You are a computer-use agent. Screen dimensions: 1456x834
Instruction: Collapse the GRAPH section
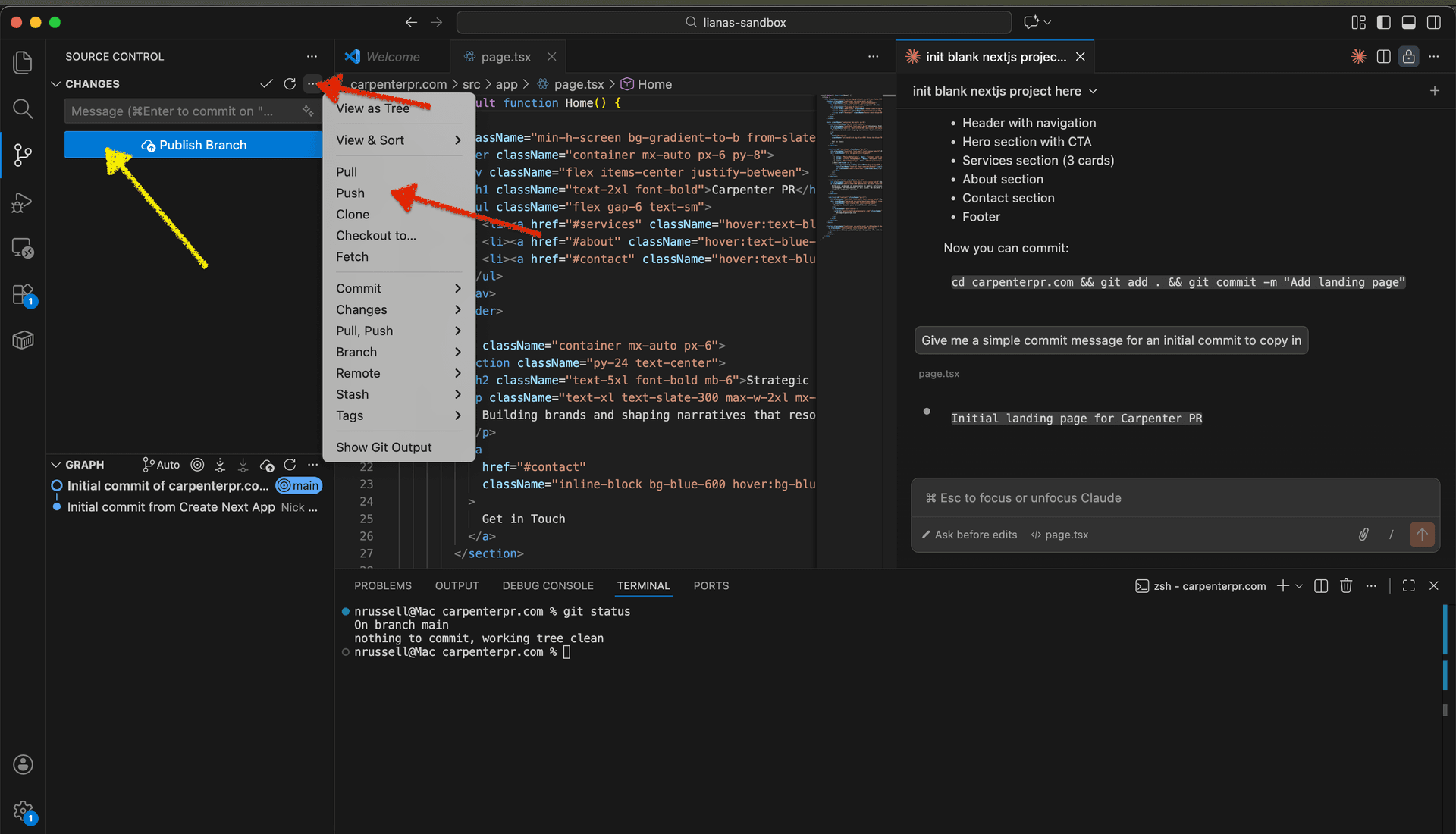[x=55, y=464]
